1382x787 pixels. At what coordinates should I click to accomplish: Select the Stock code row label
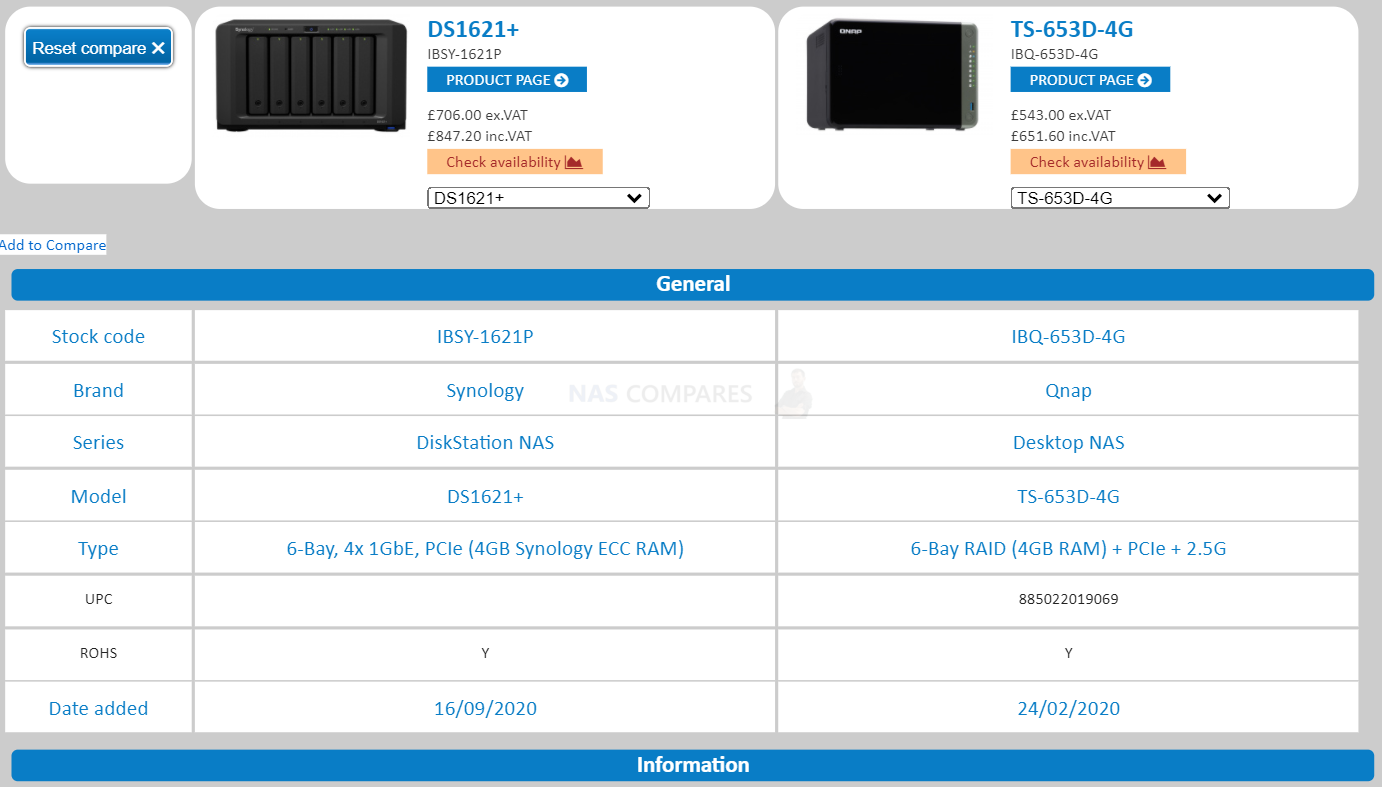(x=98, y=336)
